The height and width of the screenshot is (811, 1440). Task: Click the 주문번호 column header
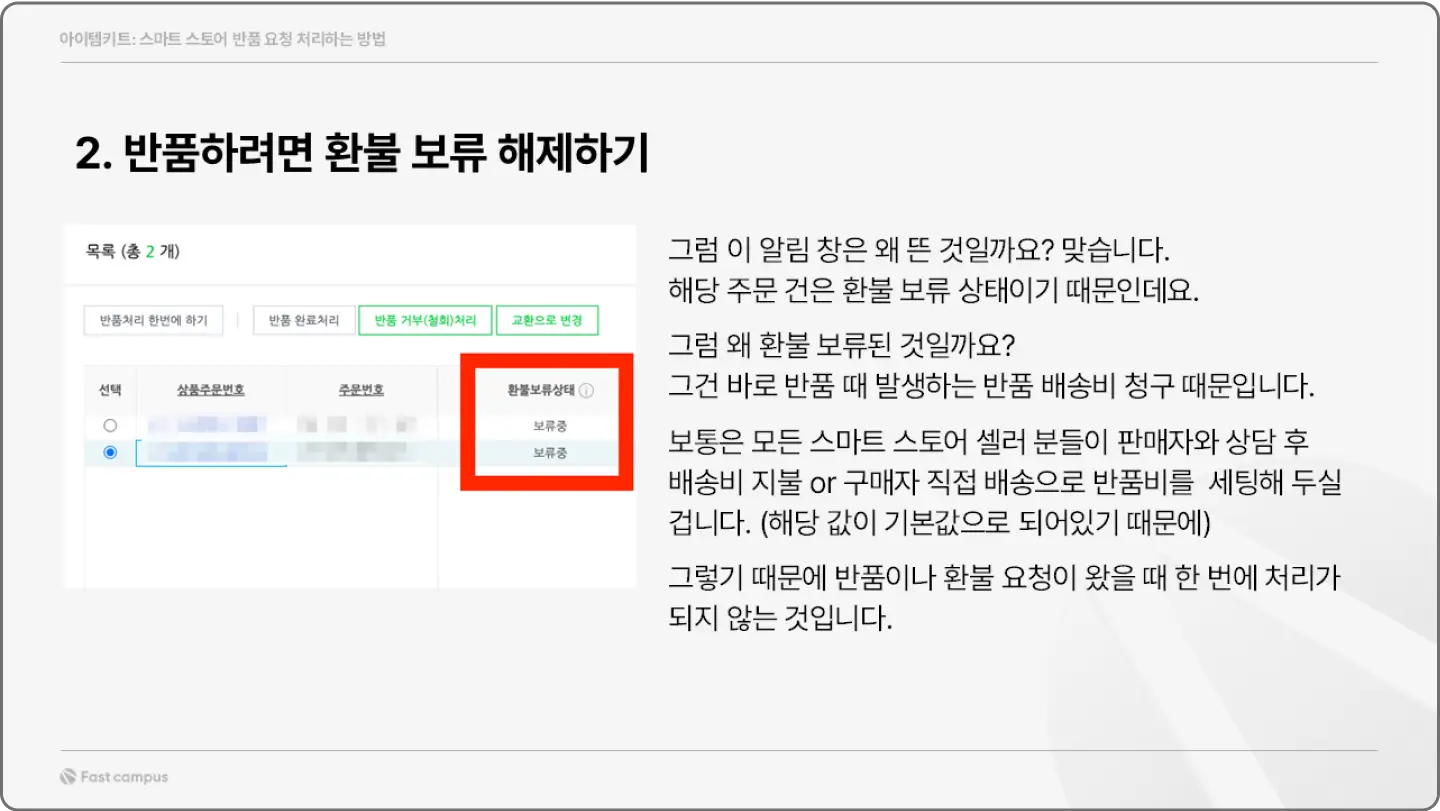coord(361,390)
